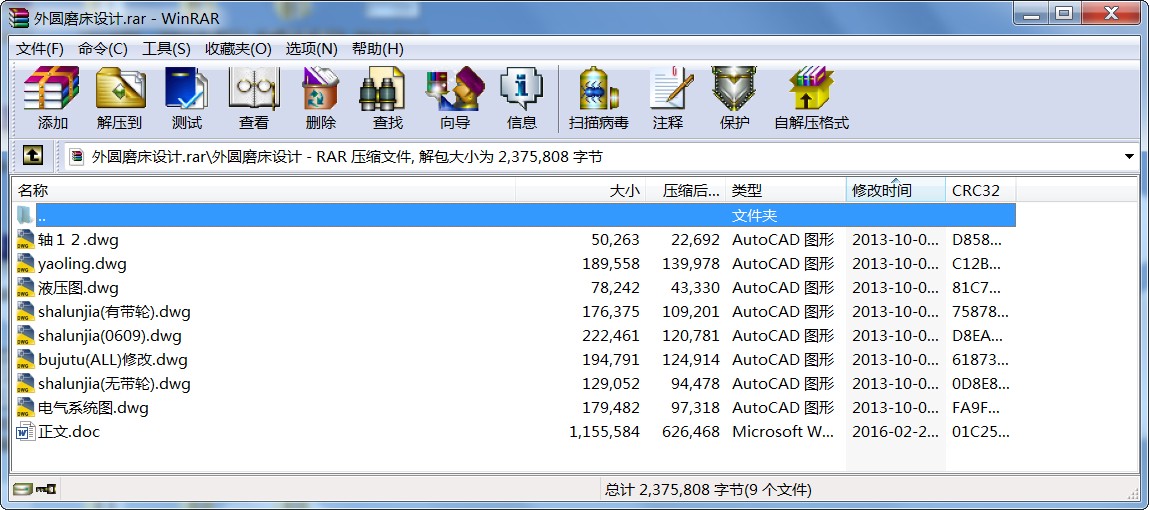This screenshot has height=510, width=1149.
Task: Run the Test (测试) archive tool
Action: [x=186, y=98]
